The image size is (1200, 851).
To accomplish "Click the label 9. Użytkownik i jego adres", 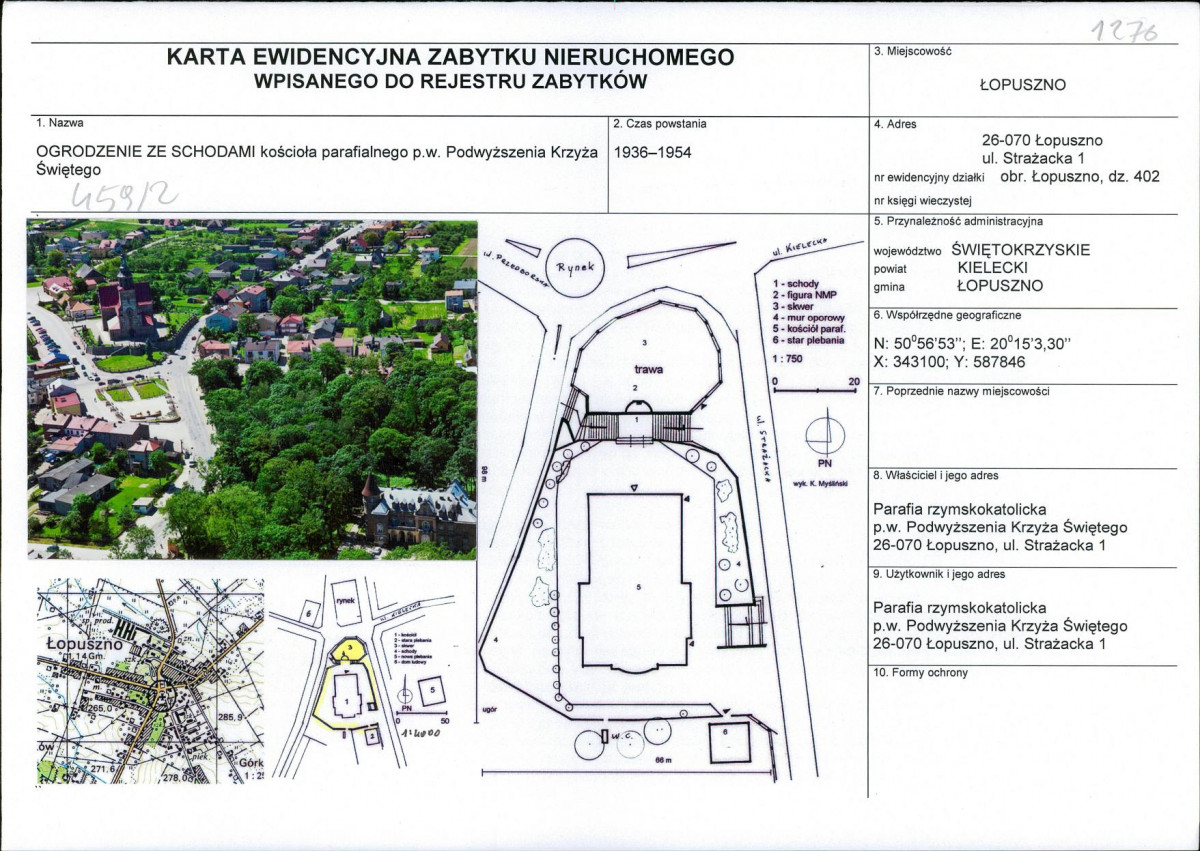I will 939,575.
